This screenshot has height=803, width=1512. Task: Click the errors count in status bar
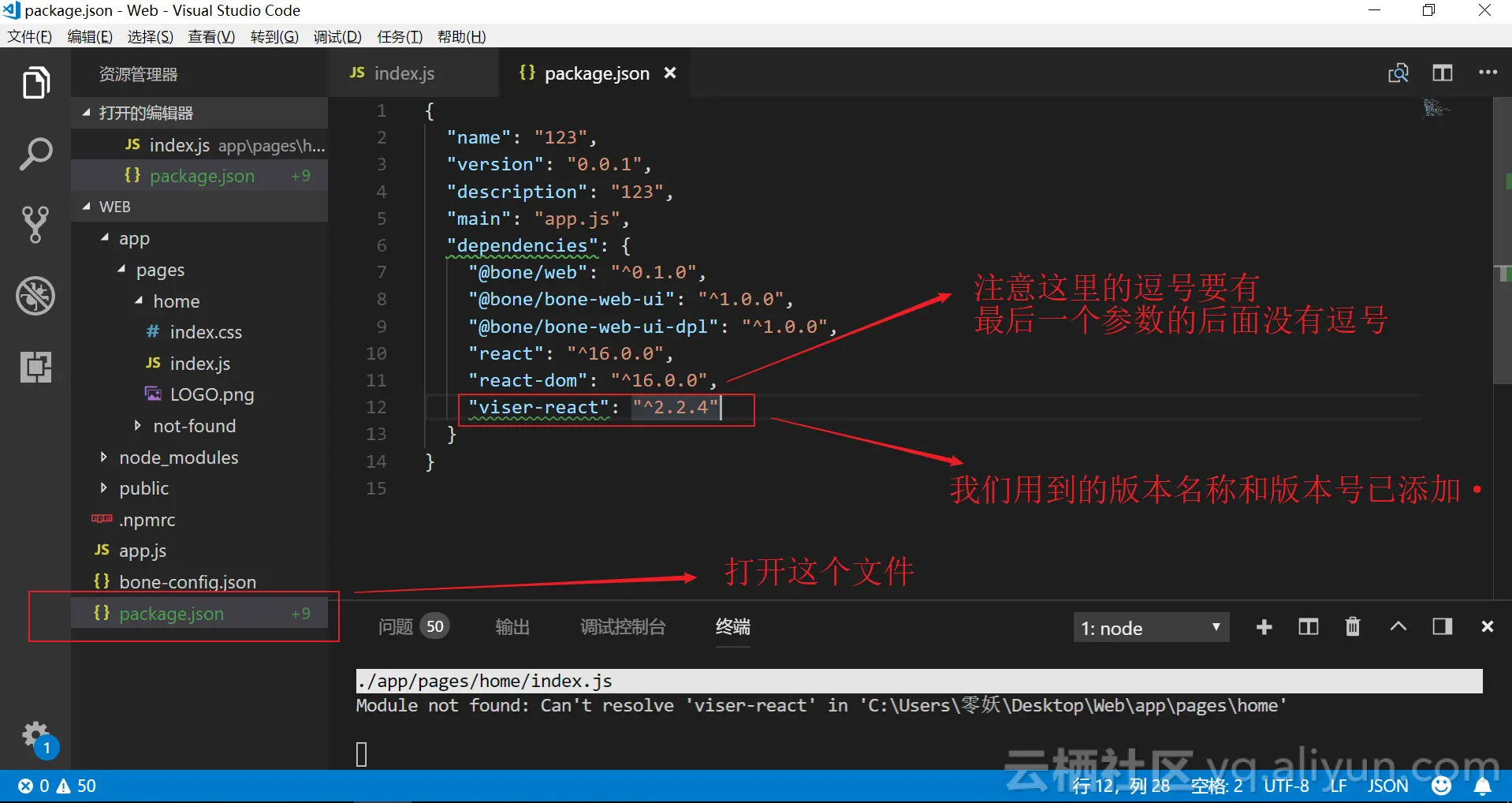tap(34, 786)
